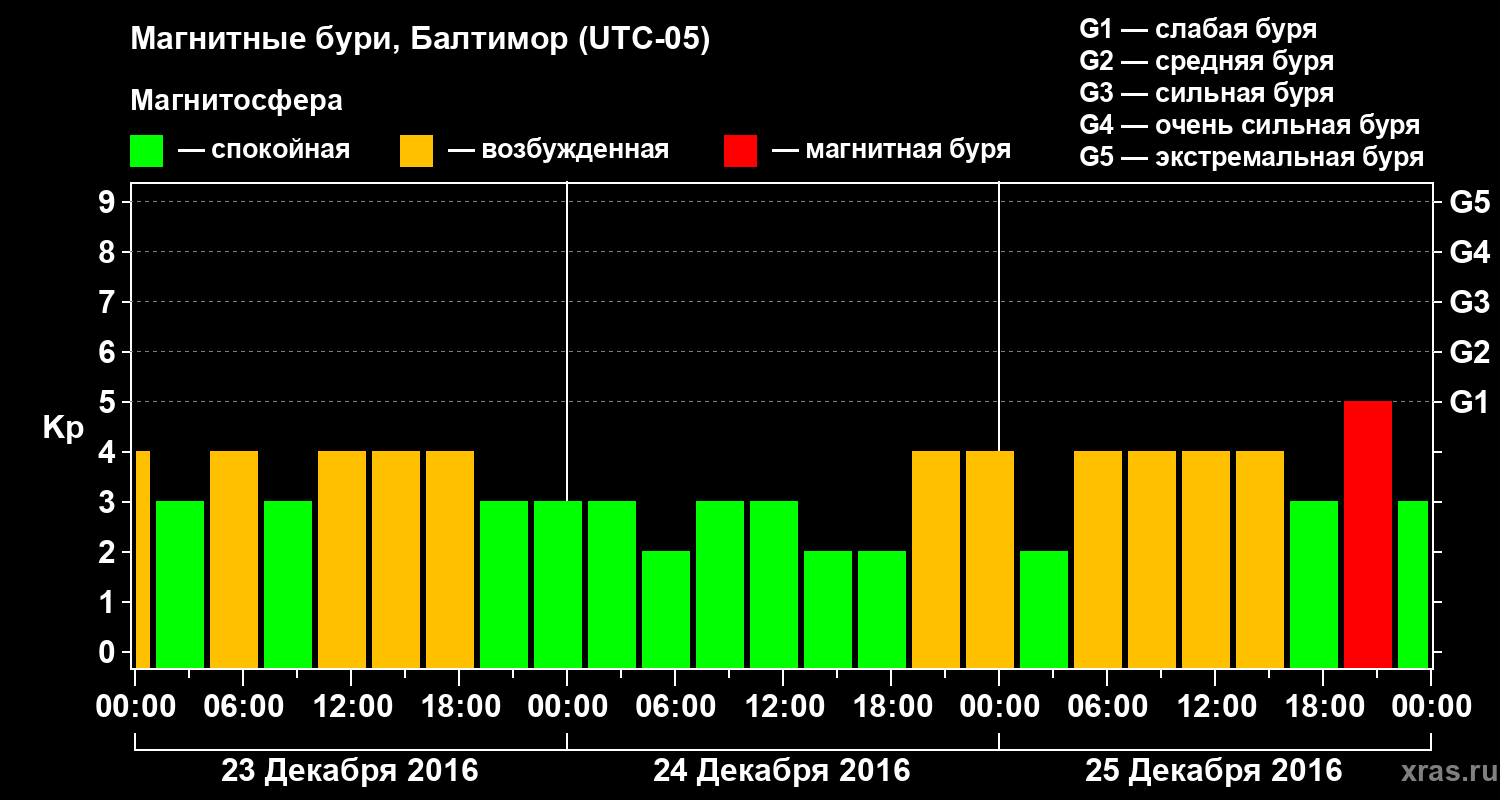The image size is (1500, 800).
Task: Click the 00:00 label starting 24 December
Action: [x=567, y=706]
